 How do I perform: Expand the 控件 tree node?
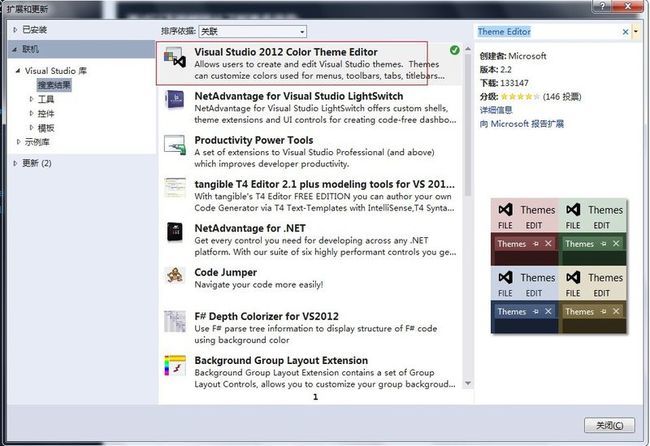pos(32,114)
